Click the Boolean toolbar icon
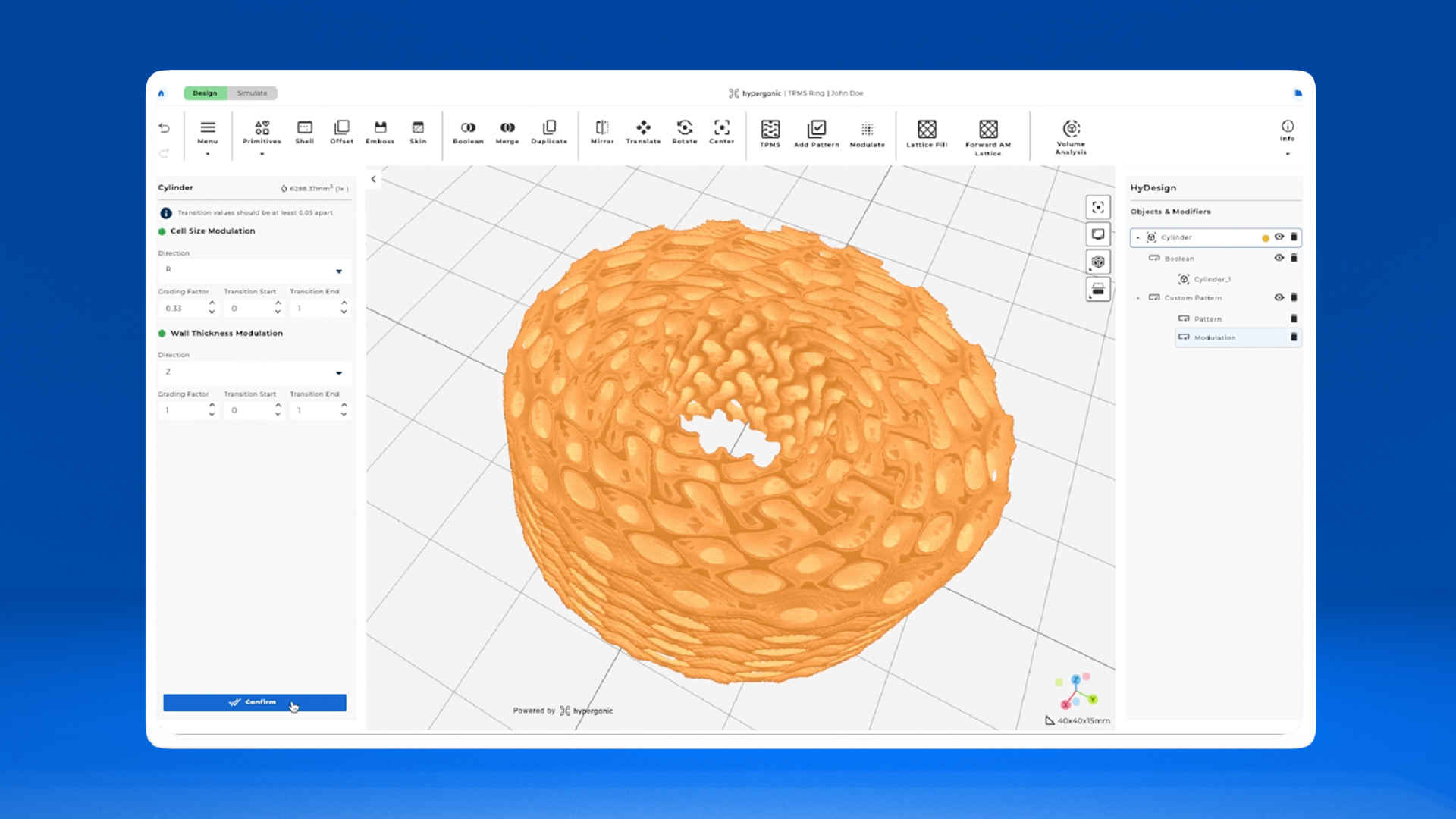1456x819 pixels. 468,127
